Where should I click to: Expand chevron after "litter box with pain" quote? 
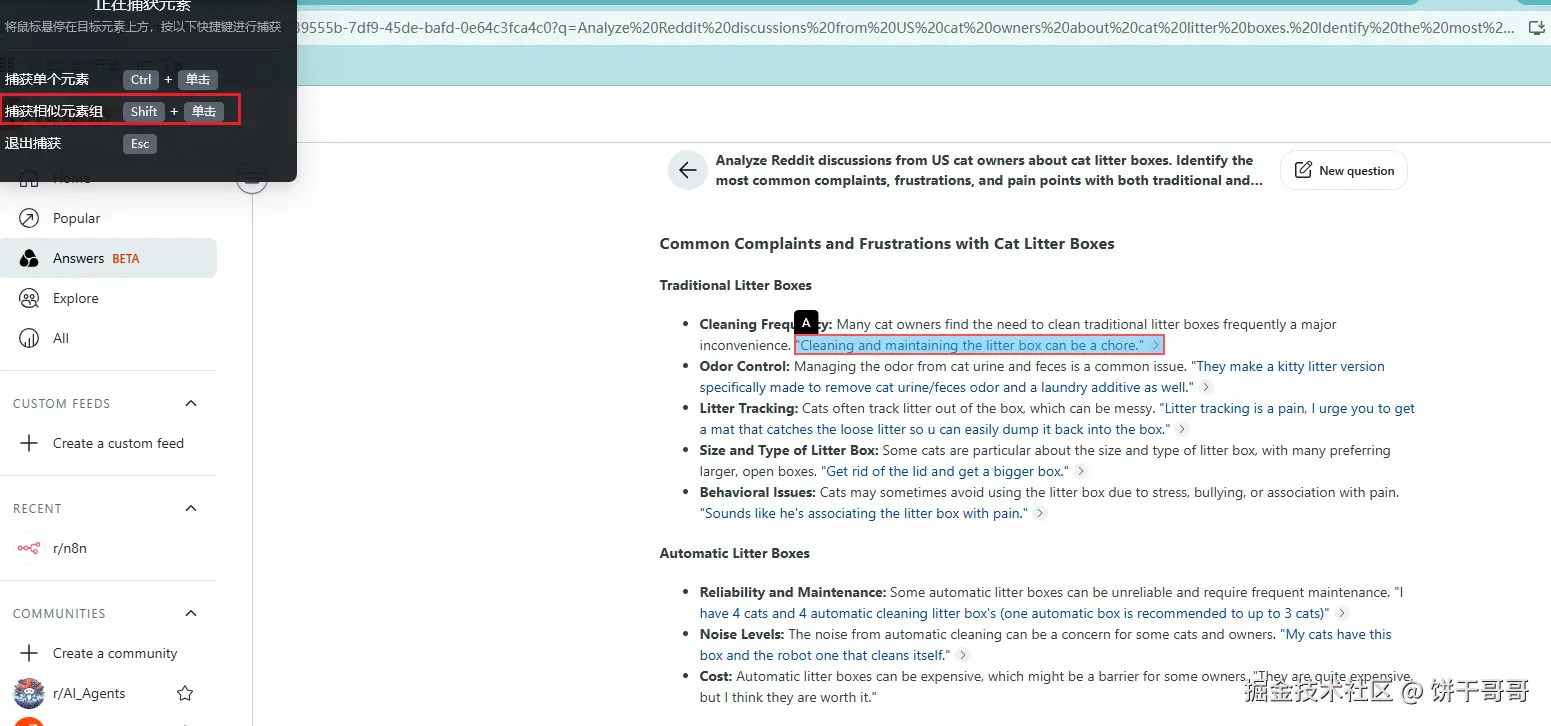pos(1040,513)
